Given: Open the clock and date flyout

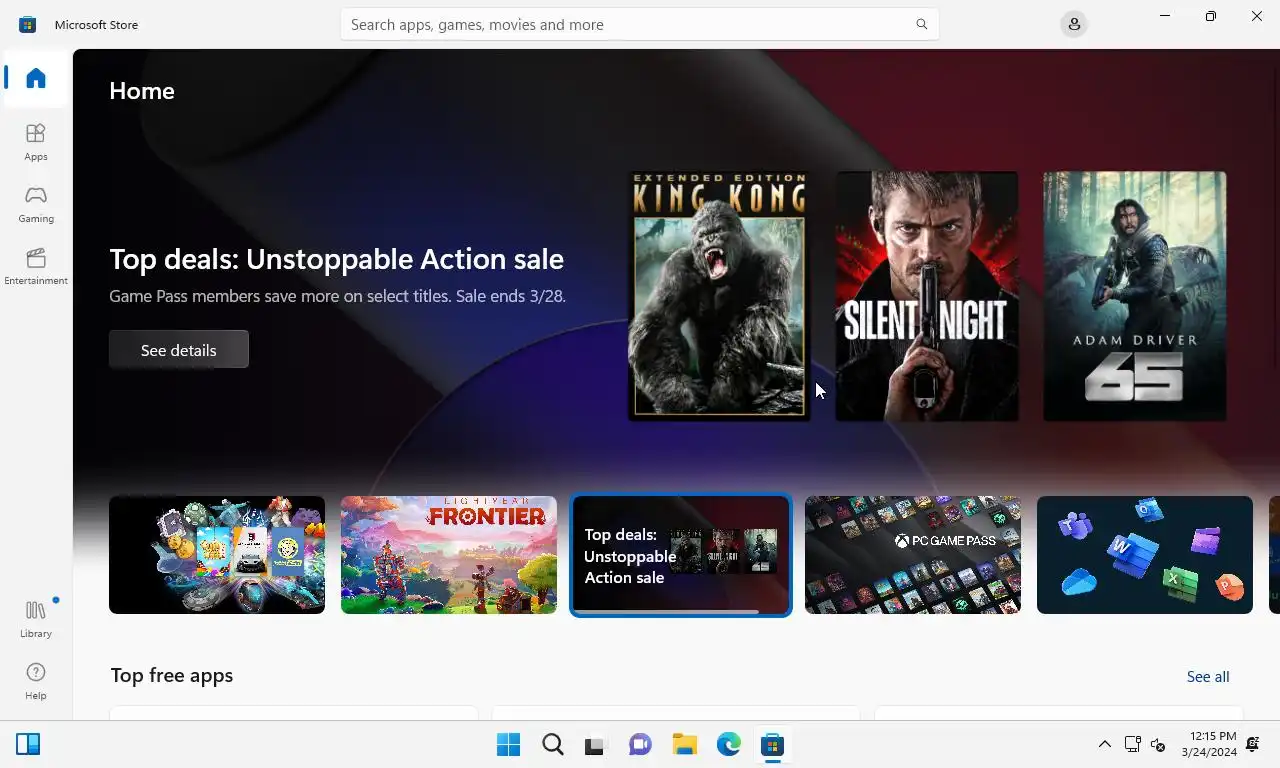Looking at the screenshot, I should pos(1208,744).
